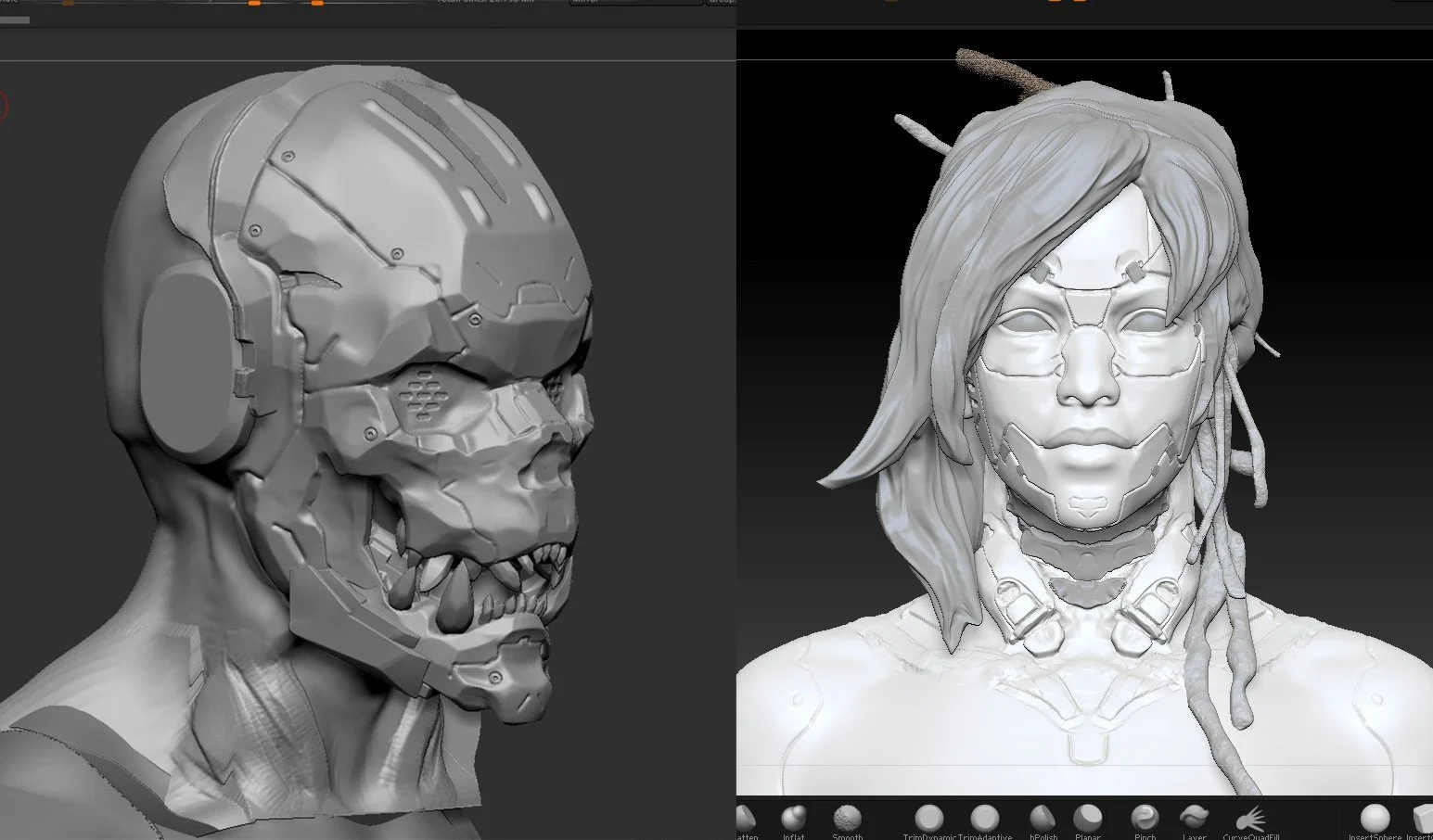Select the Smooth brush
The width and height of the screenshot is (1433, 840).
pyautogui.click(x=847, y=820)
